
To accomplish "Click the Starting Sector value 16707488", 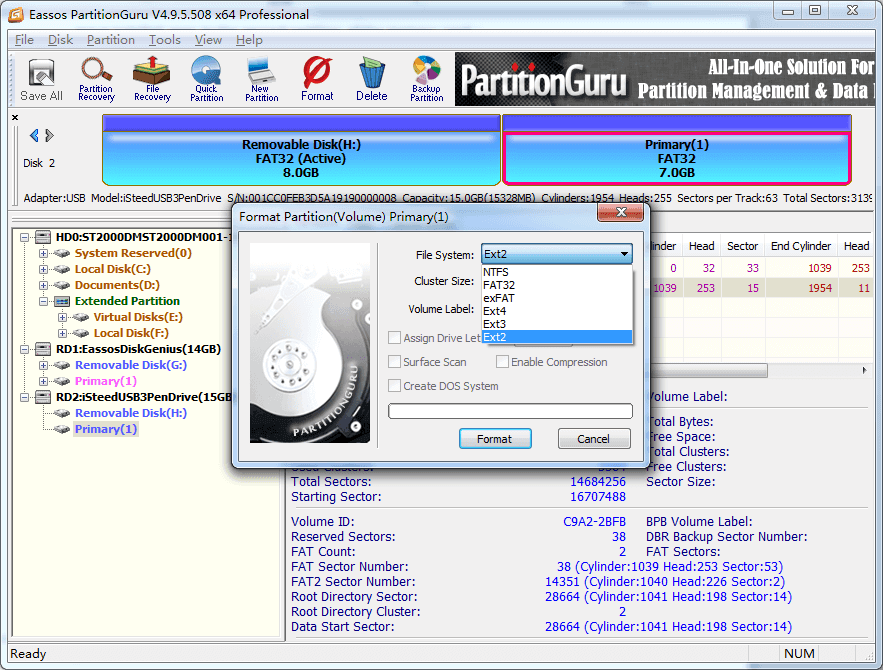I will (x=597, y=497).
